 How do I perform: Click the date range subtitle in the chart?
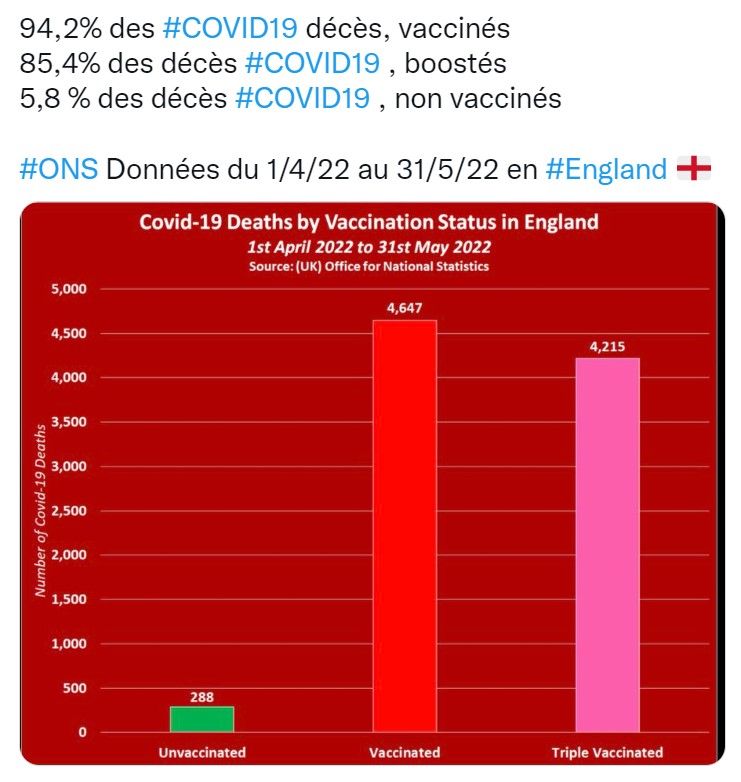pyautogui.click(x=369, y=246)
